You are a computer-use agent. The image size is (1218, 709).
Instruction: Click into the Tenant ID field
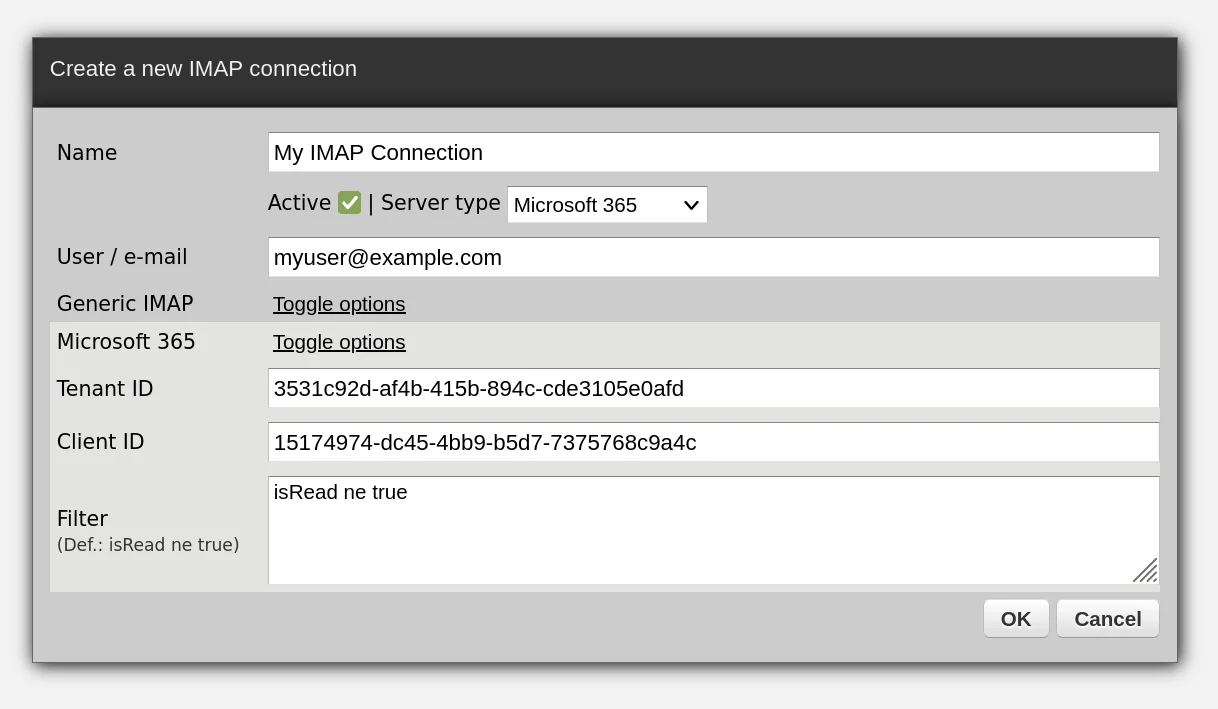pyautogui.click(x=713, y=388)
